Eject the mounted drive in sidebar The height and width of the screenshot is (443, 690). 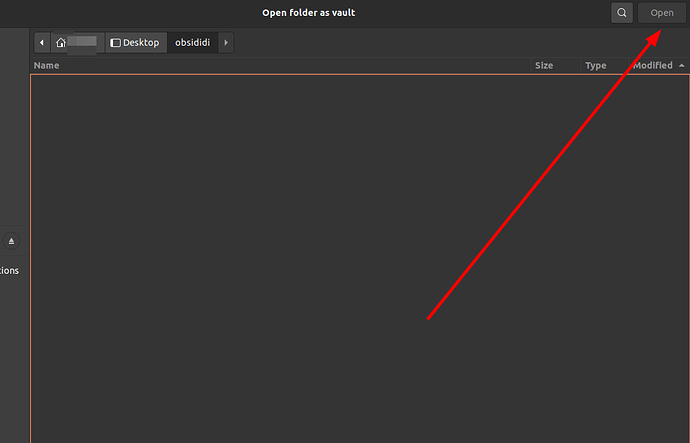12,241
